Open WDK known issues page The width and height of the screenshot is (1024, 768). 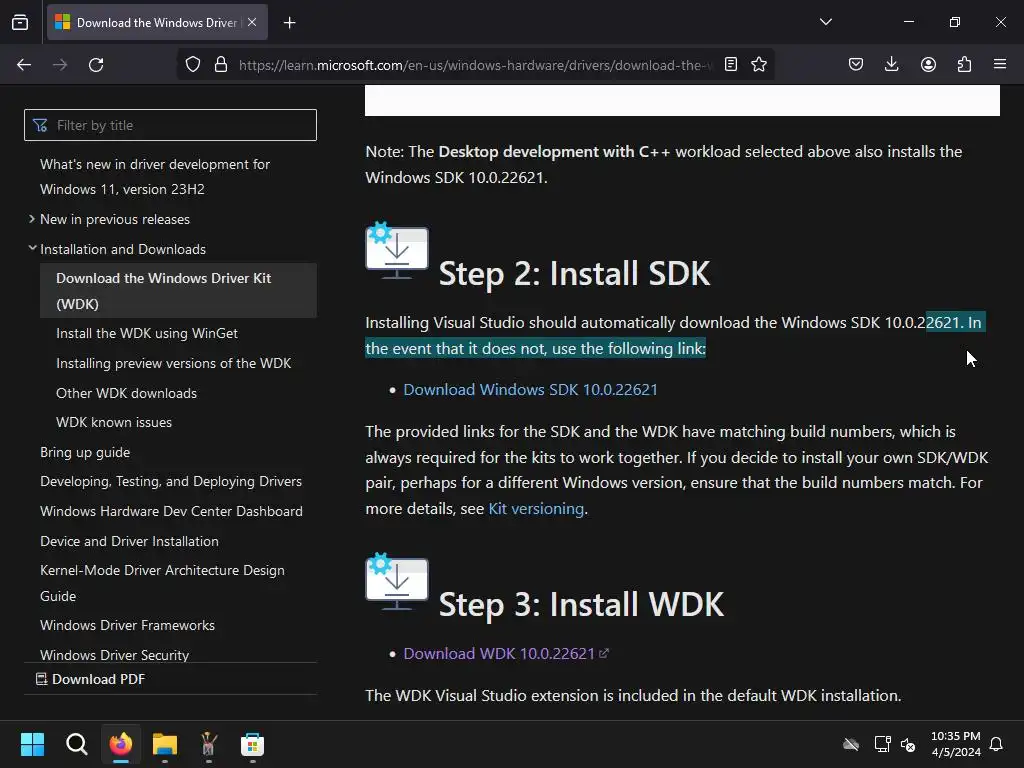pos(114,423)
